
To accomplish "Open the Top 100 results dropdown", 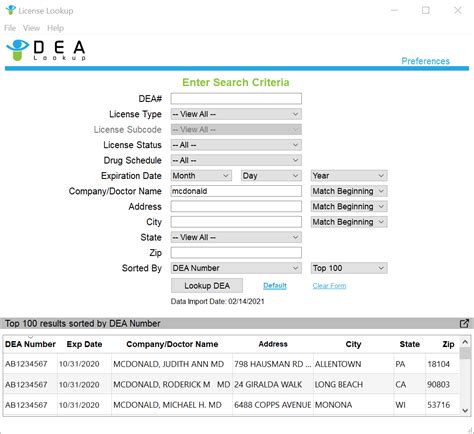I will [349, 268].
